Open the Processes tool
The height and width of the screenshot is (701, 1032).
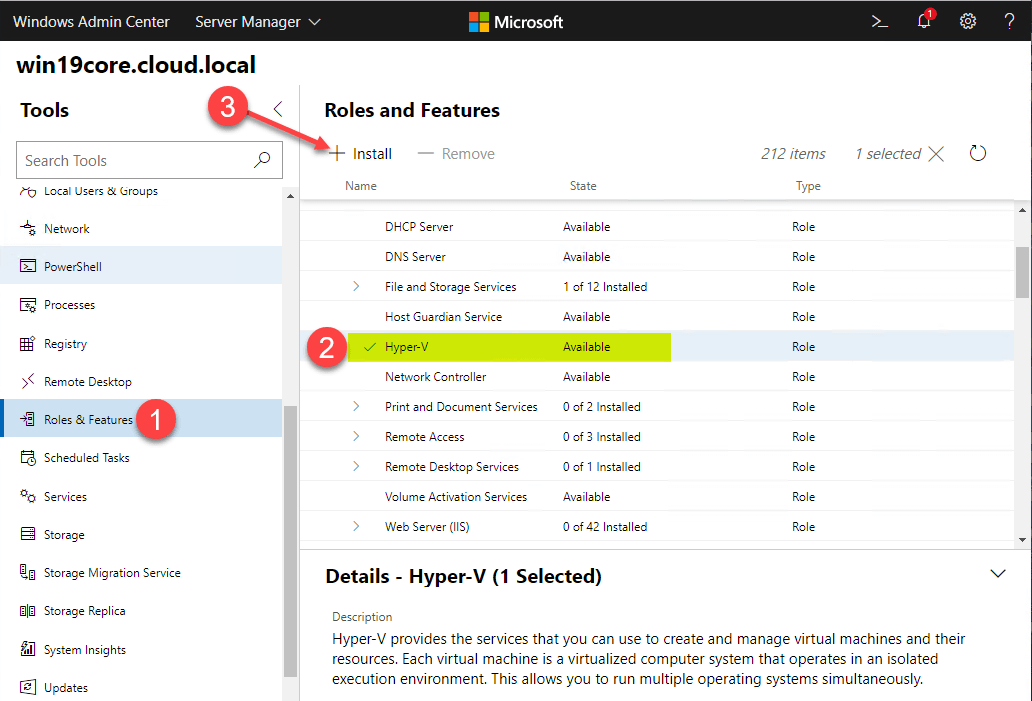coord(142,305)
